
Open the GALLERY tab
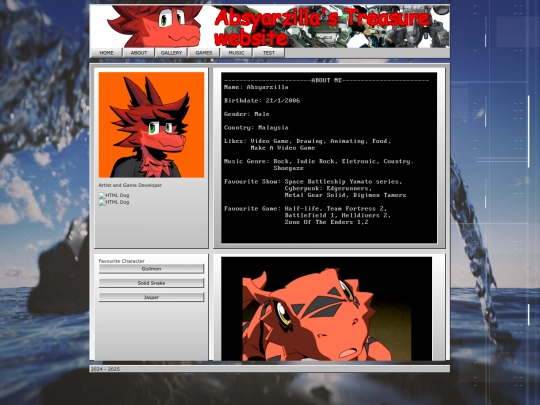coord(171,53)
